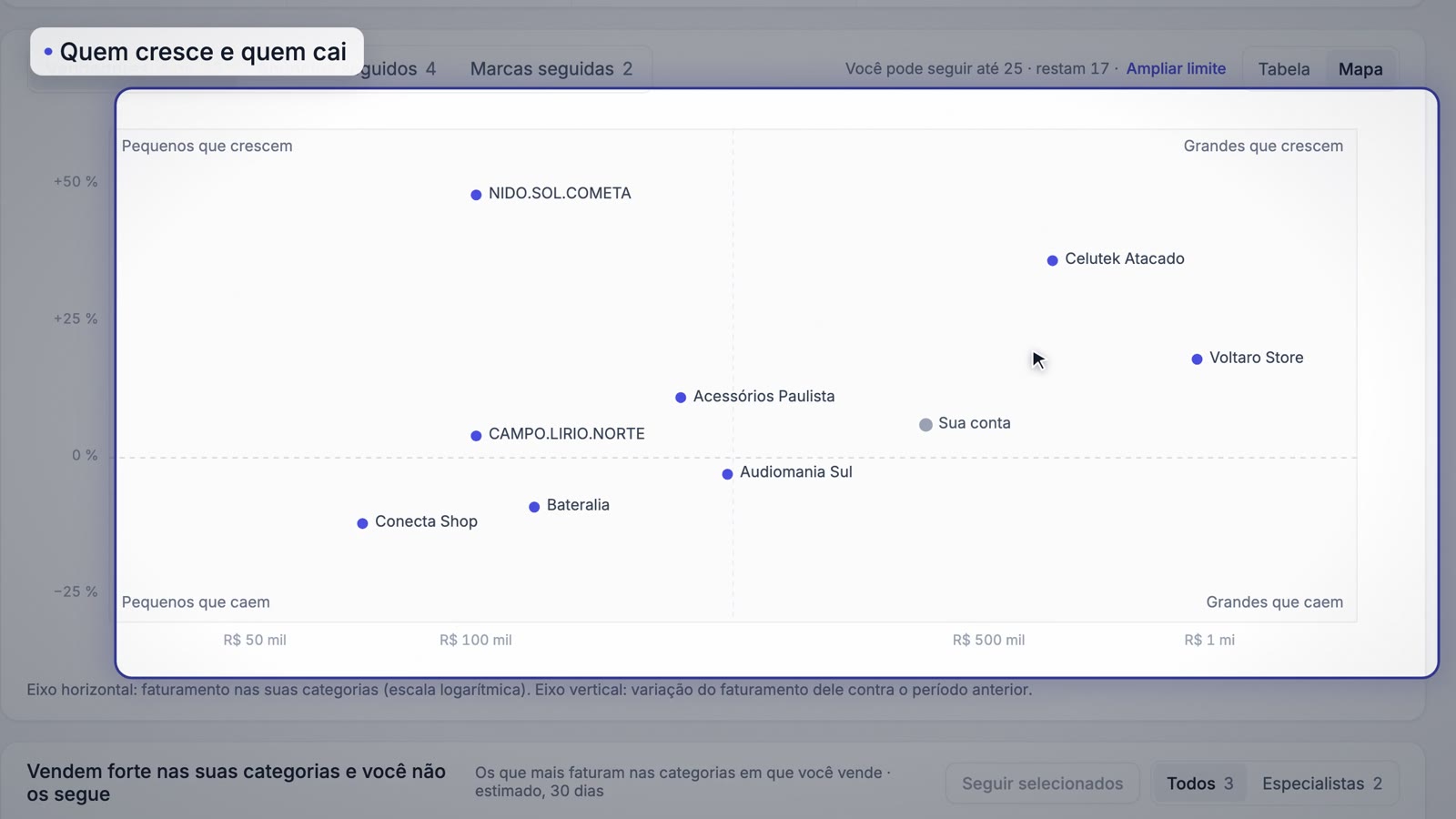Filter by Todos 3
The width and height of the screenshot is (1456, 819).
point(1199,784)
